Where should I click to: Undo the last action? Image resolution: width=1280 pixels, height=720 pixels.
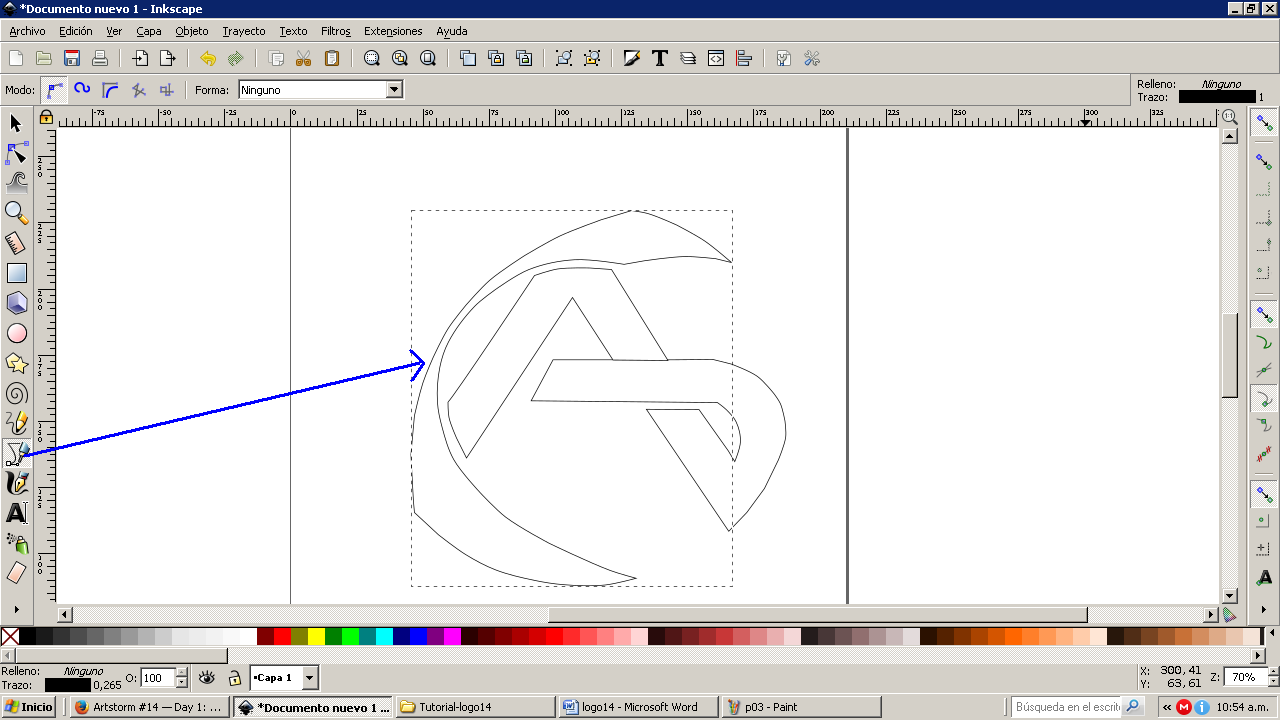(x=208, y=58)
